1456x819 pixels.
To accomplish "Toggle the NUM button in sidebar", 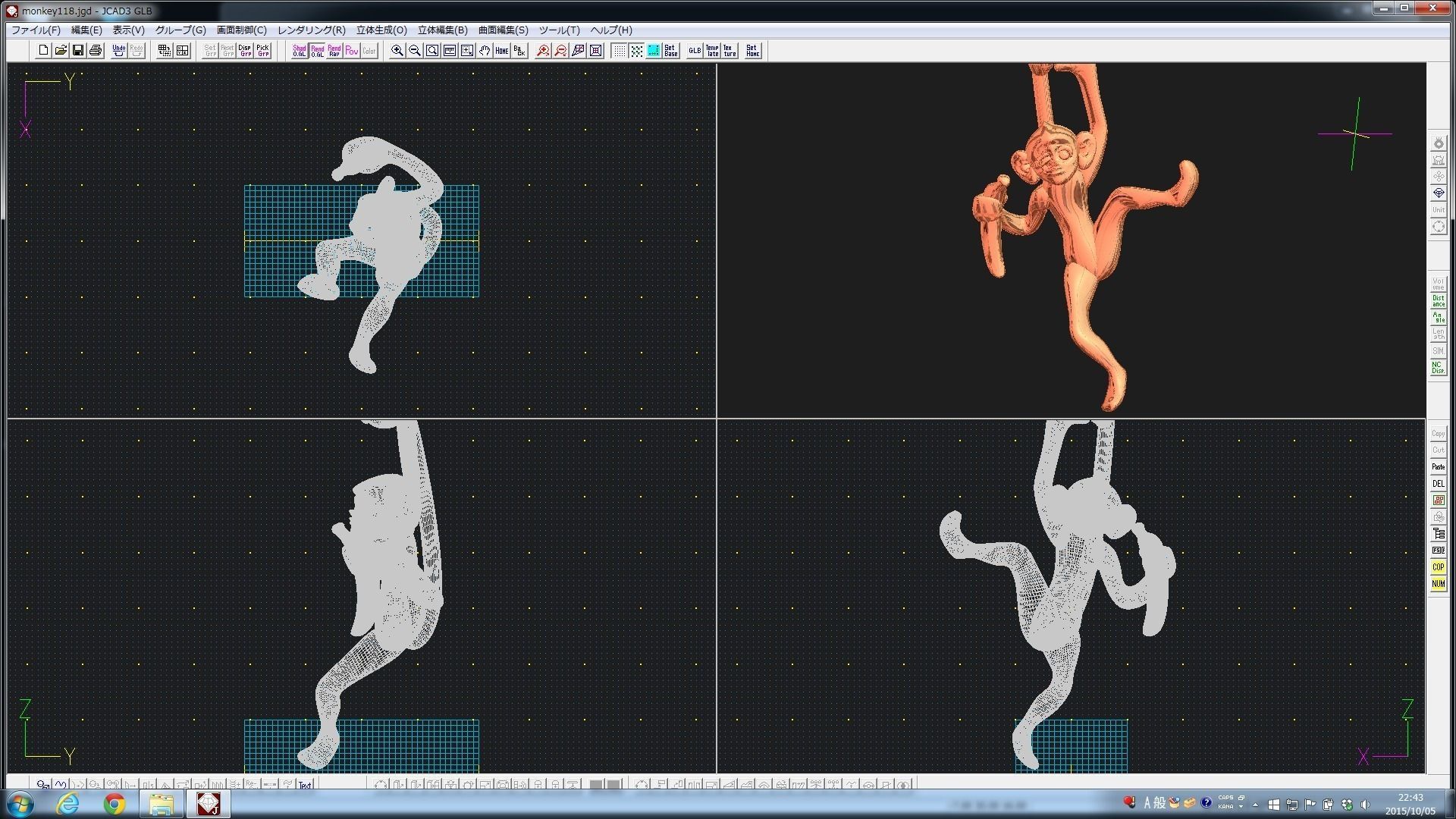I will pyautogui.click(x=1438, y=584).
